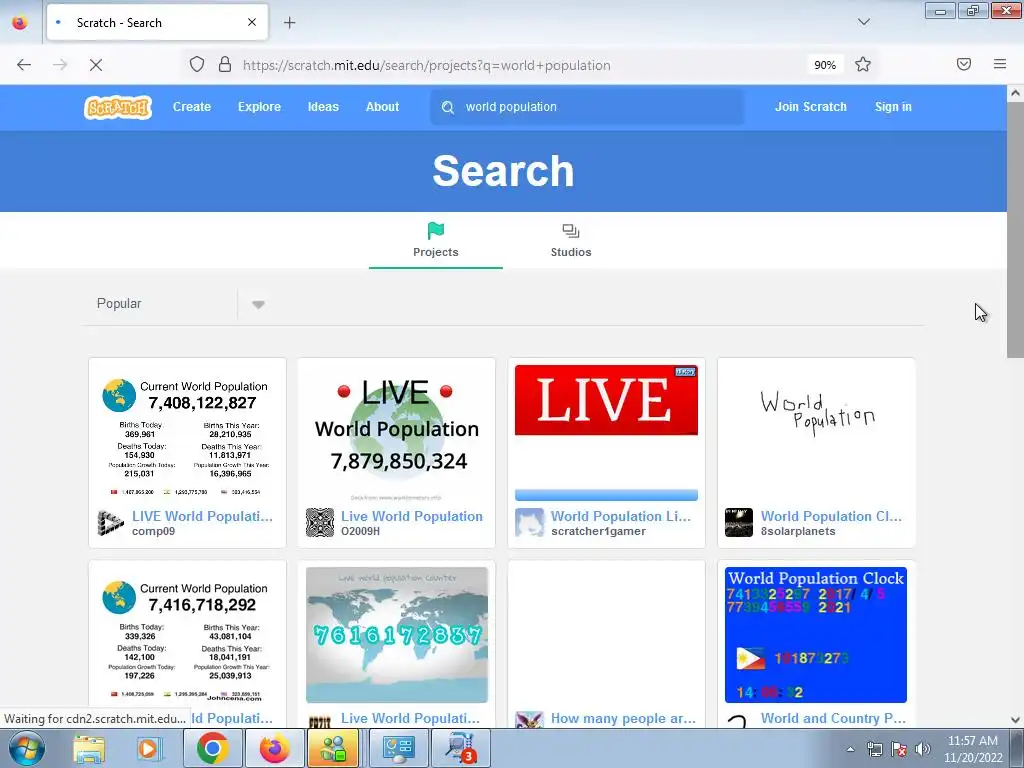Open Live World Population by O2009H link
1024x768 pixels.
tap(412, 516)
